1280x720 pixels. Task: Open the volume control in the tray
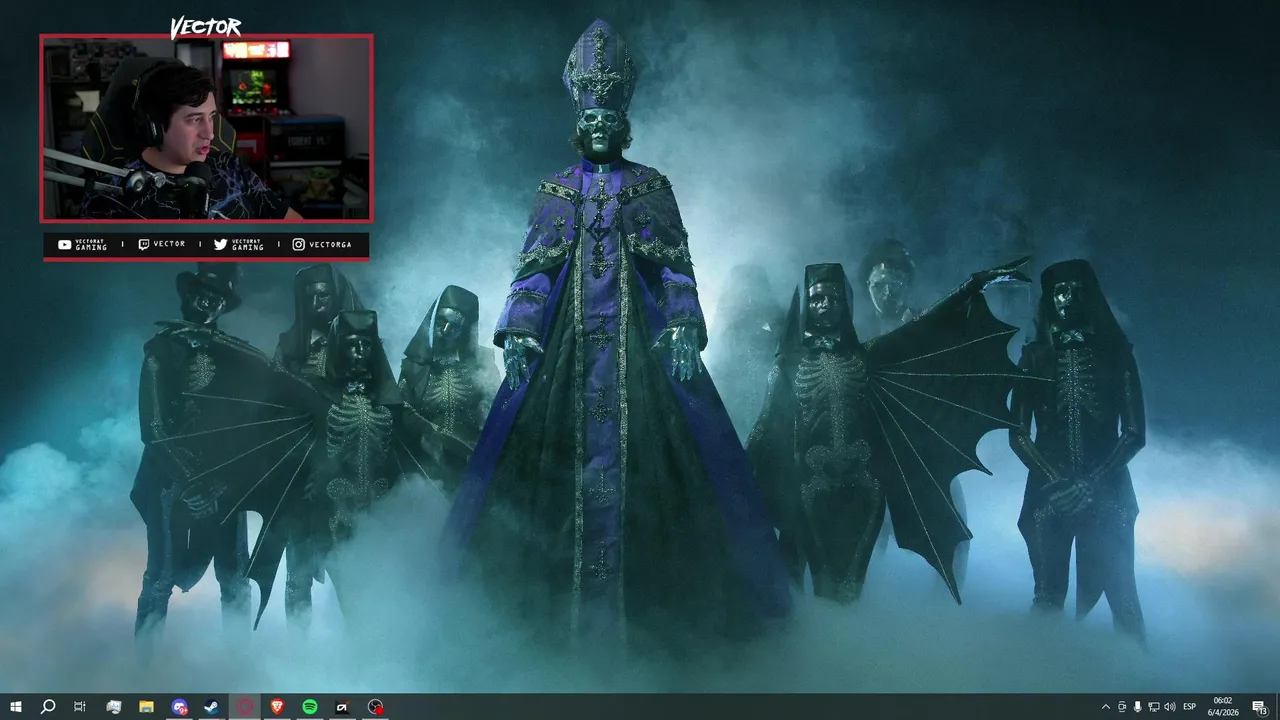1170,707
